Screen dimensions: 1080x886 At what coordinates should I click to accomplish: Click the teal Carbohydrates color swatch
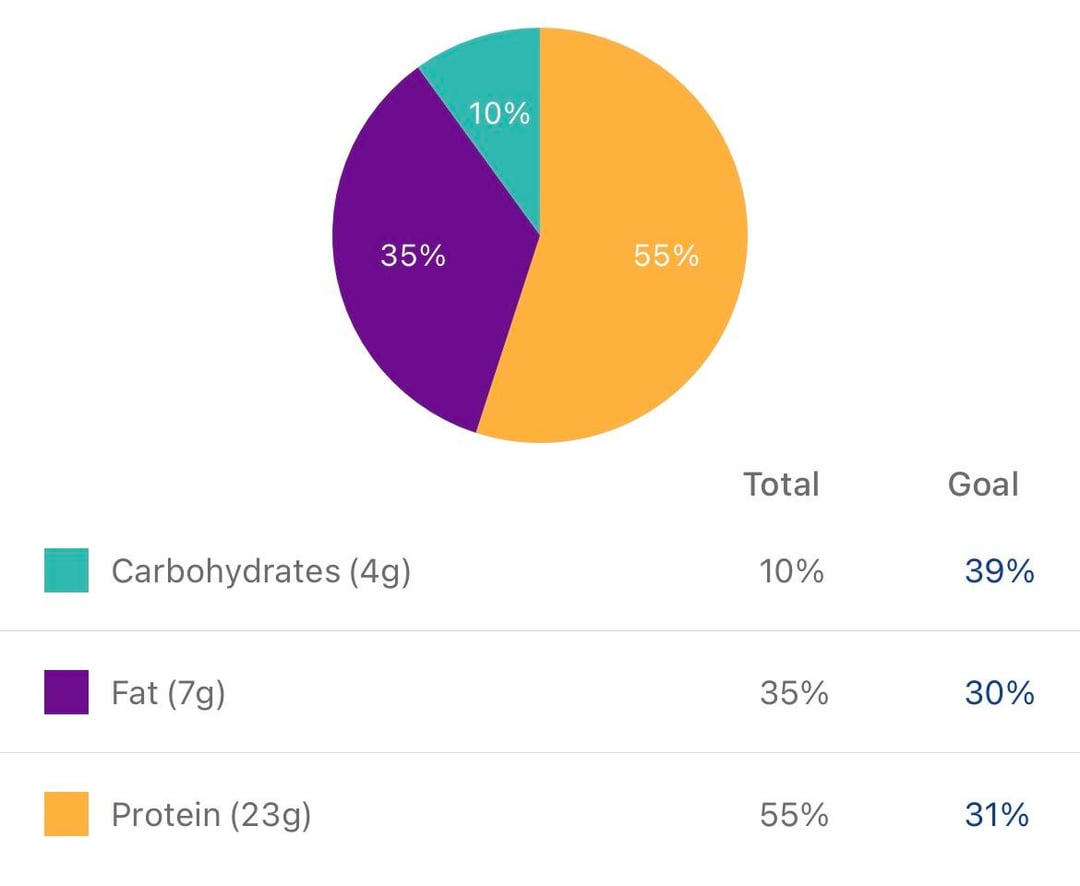tap(66, 570)
